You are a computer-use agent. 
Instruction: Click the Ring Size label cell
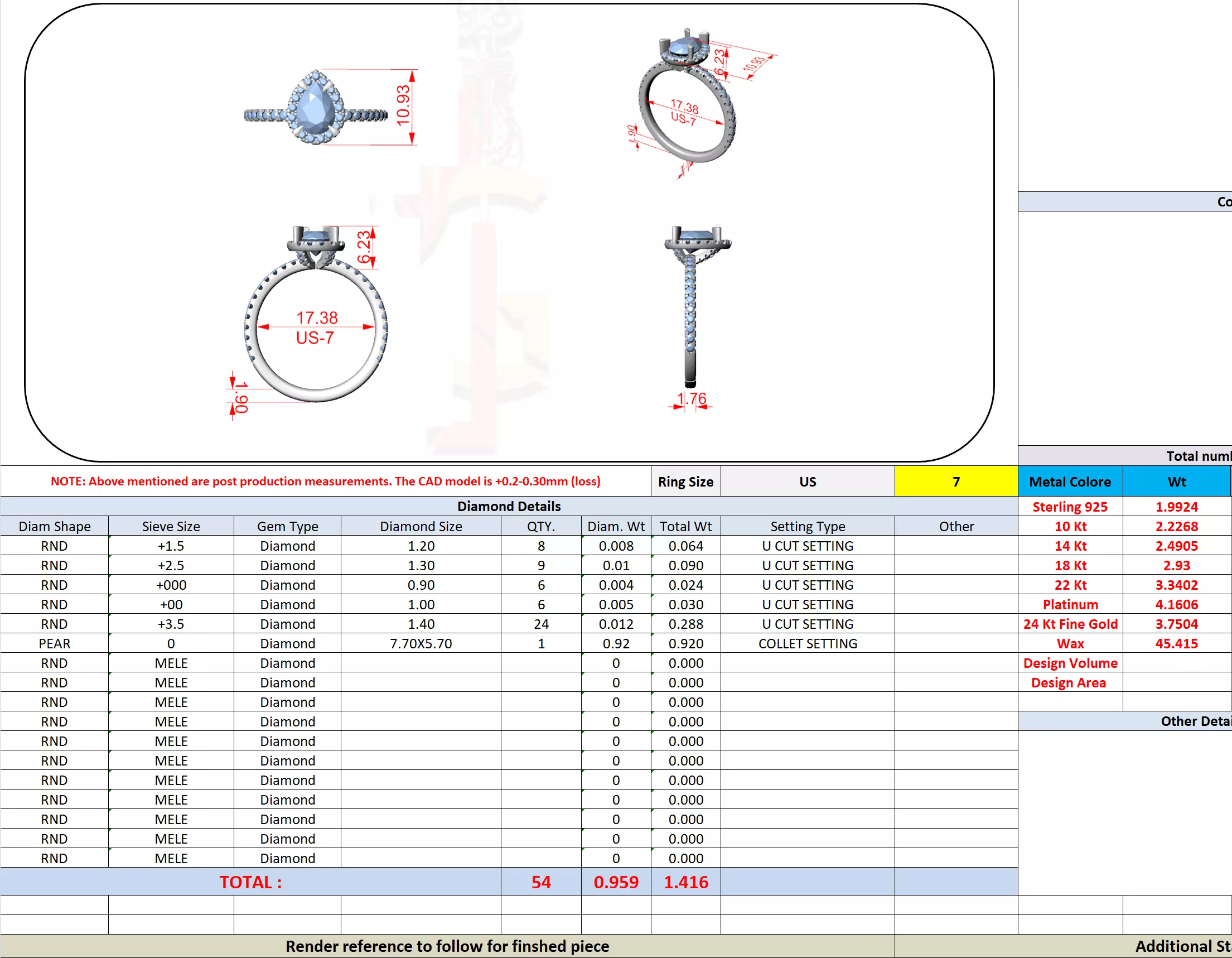(x=685, y=482)
